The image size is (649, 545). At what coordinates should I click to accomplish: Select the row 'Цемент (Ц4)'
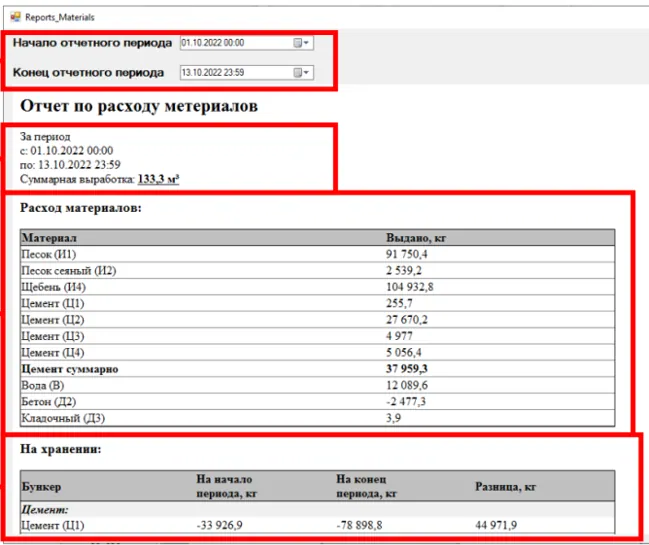(317, 353)
